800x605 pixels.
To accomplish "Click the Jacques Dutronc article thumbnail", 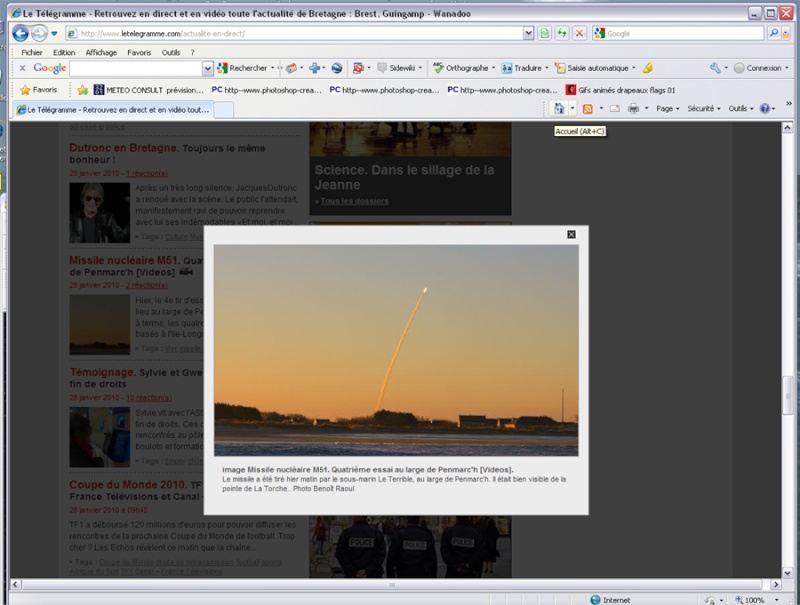I will point(99,213).
